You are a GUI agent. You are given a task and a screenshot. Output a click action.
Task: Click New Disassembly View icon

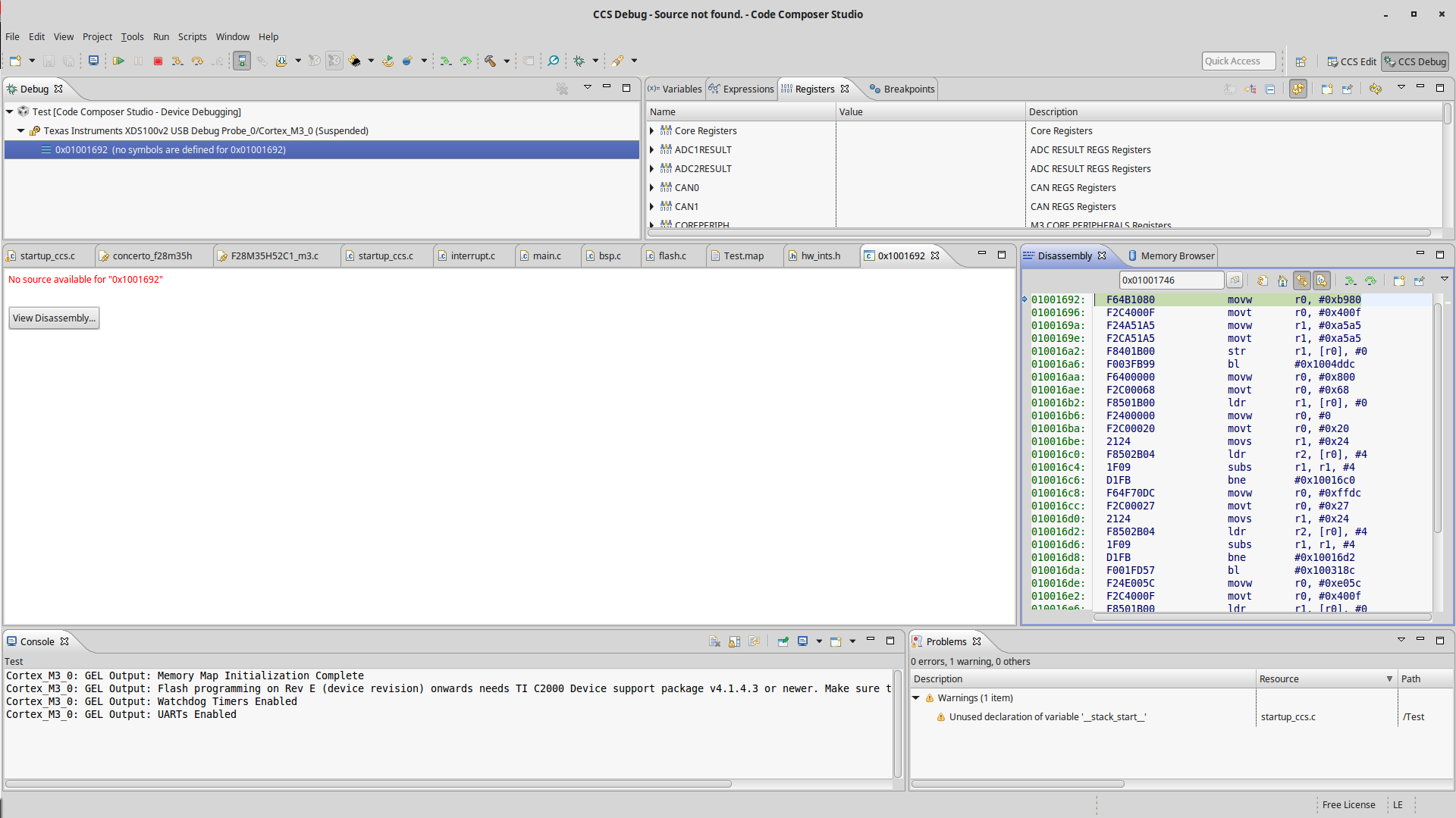1399,281
